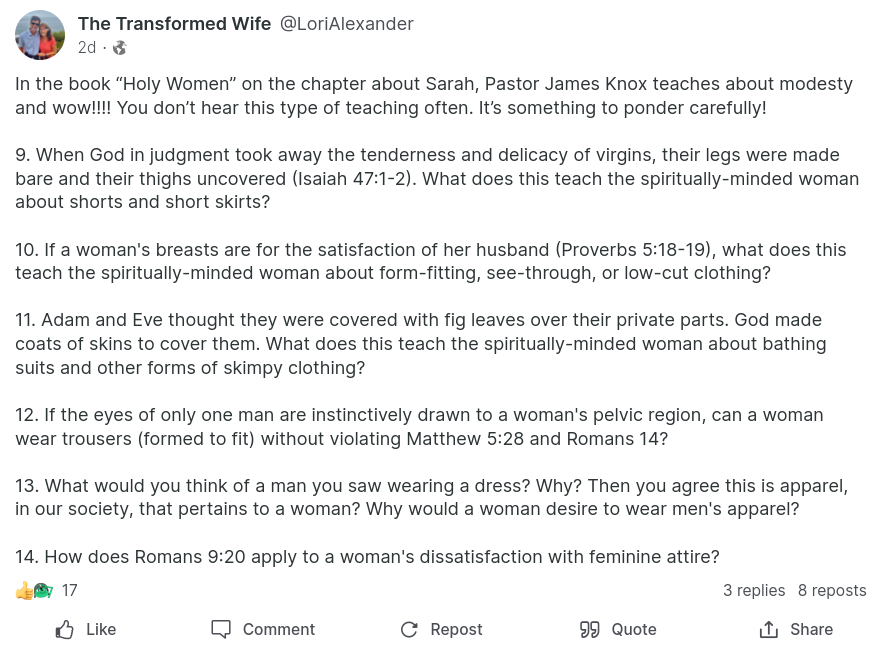Click the yellow thumbs-up reaction emoji
Image resolution: width=882 pixels, height=650 pixels.
pos(24,591)
